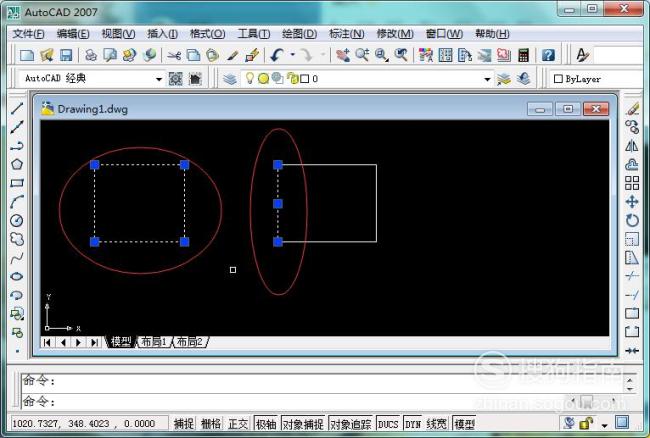The width and height of the screenshot is (650, 438).
Task: Select the Ellipse draw tool
Action: tap(17, 276)
